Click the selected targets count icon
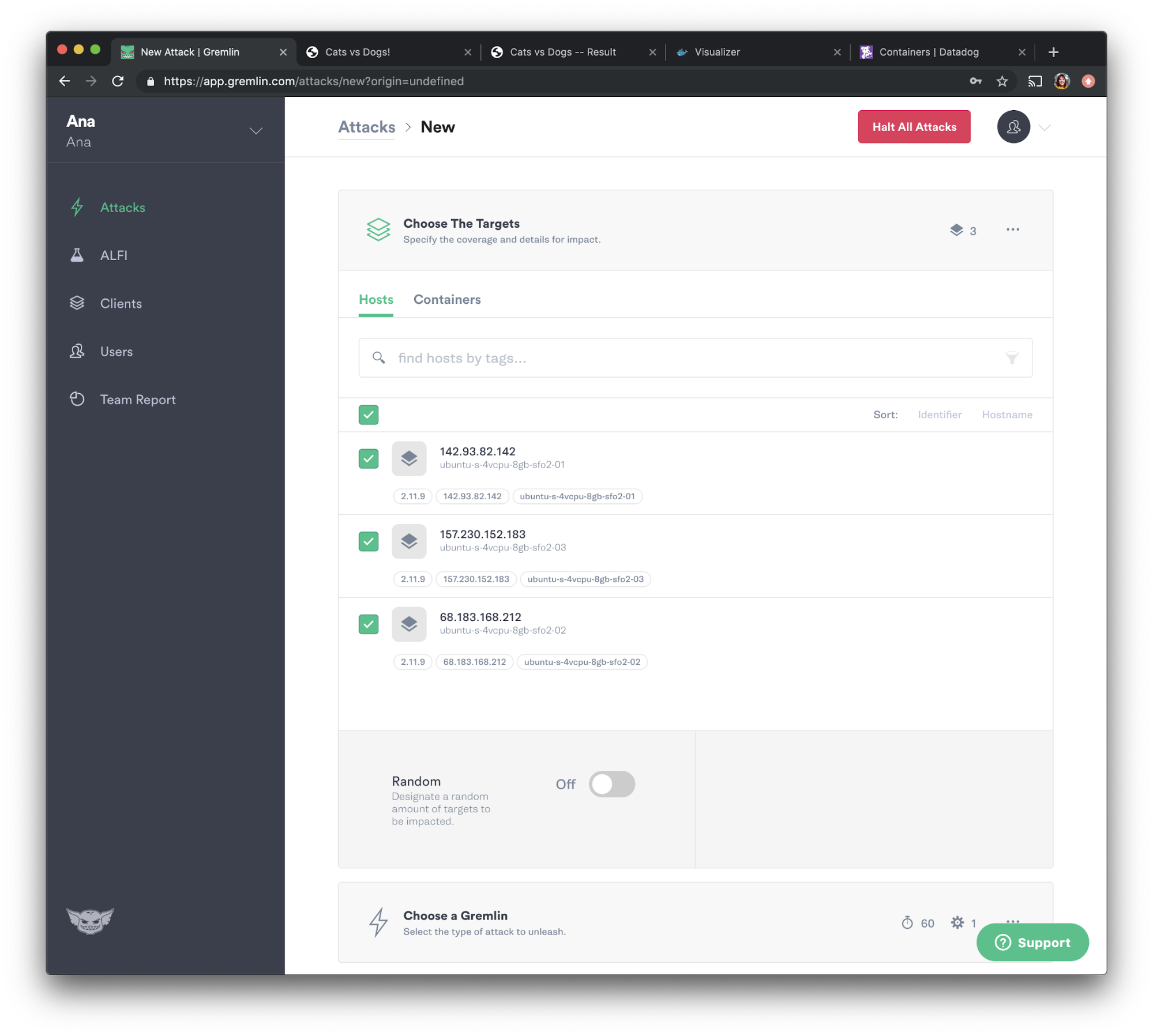Viewport: 1153px width, 1036px height. point(956,230)
